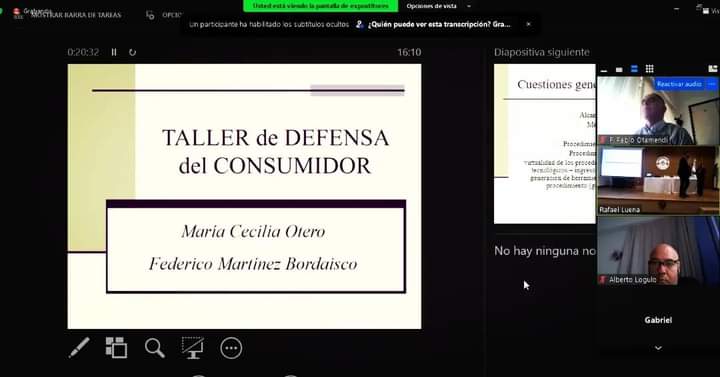720x377 pixels.
Task: Expand more participants with the down chevron
Action: coord(658,348)
